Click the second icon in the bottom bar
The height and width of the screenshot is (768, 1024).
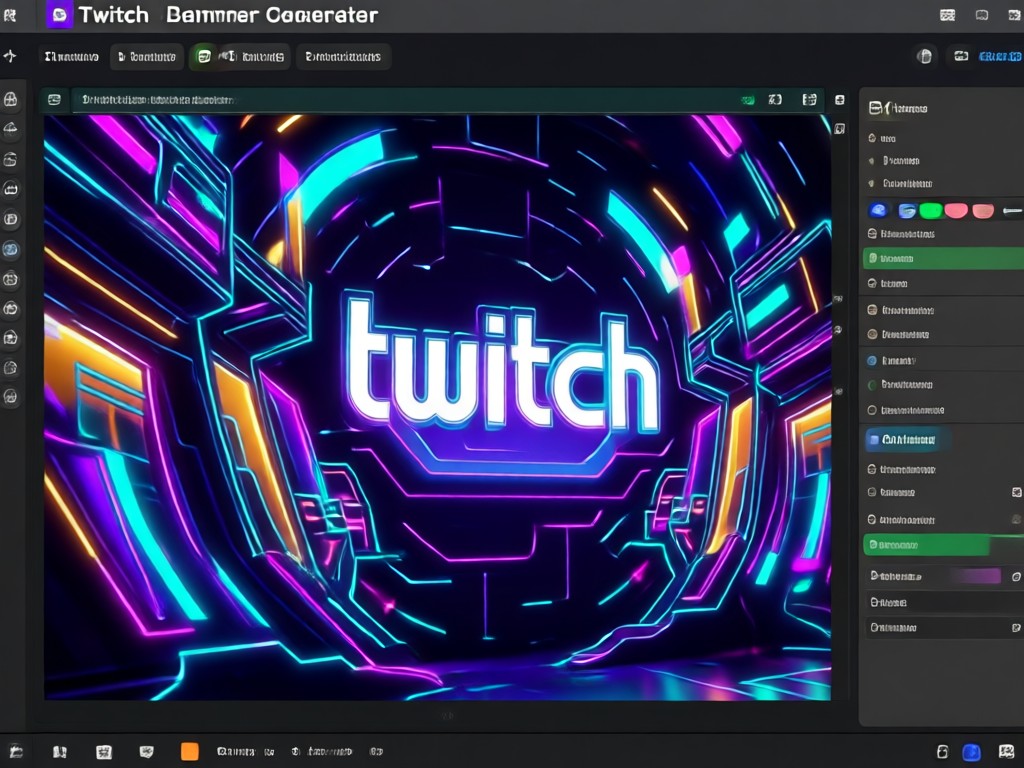click(x=60, y=752)
